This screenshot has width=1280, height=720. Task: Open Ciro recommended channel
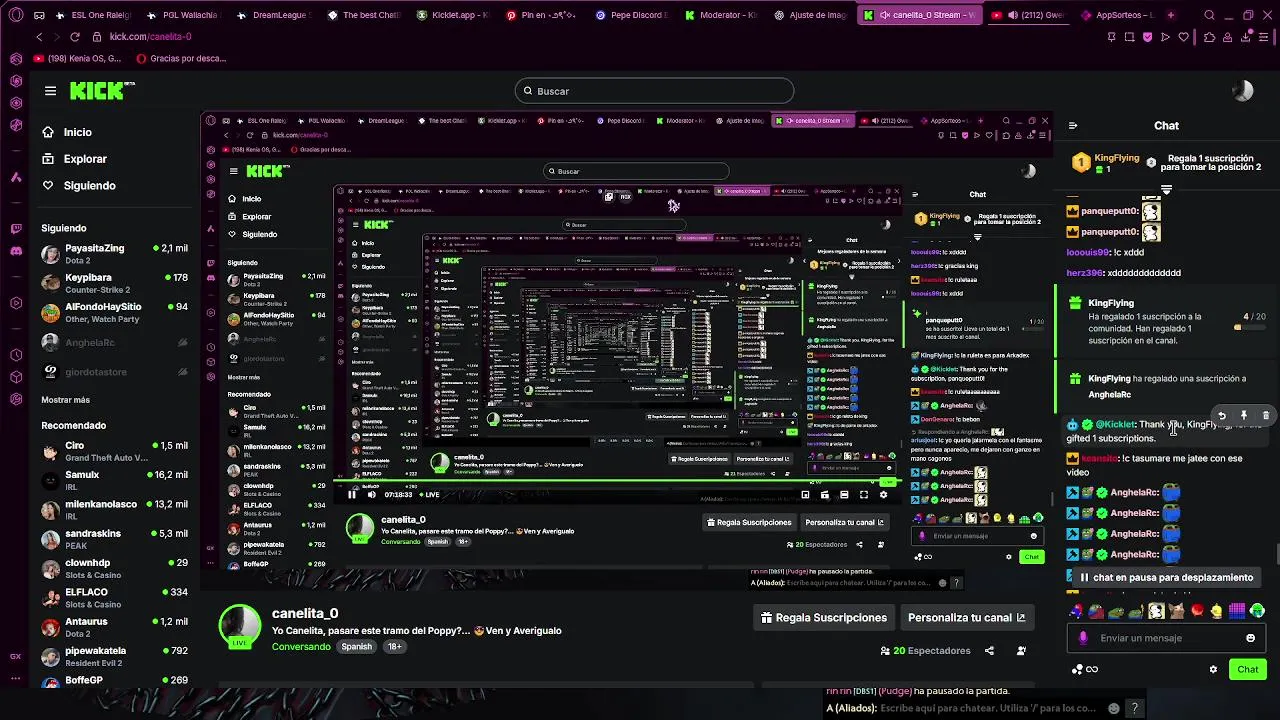point(114,451)
